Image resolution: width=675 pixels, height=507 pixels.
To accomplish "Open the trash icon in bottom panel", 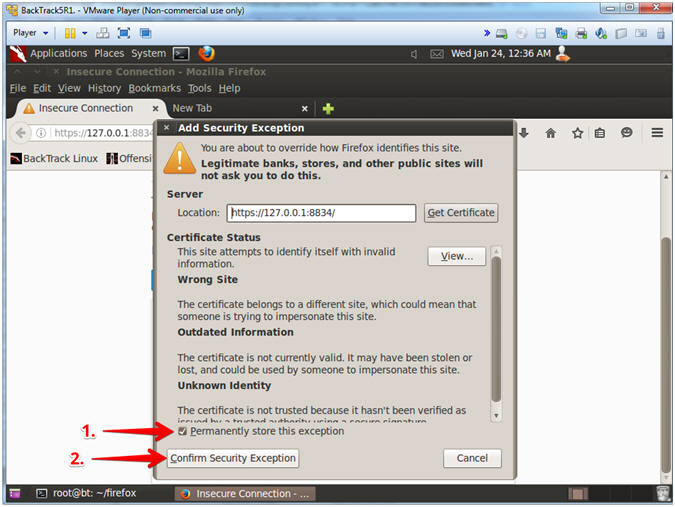I will 663,493.
